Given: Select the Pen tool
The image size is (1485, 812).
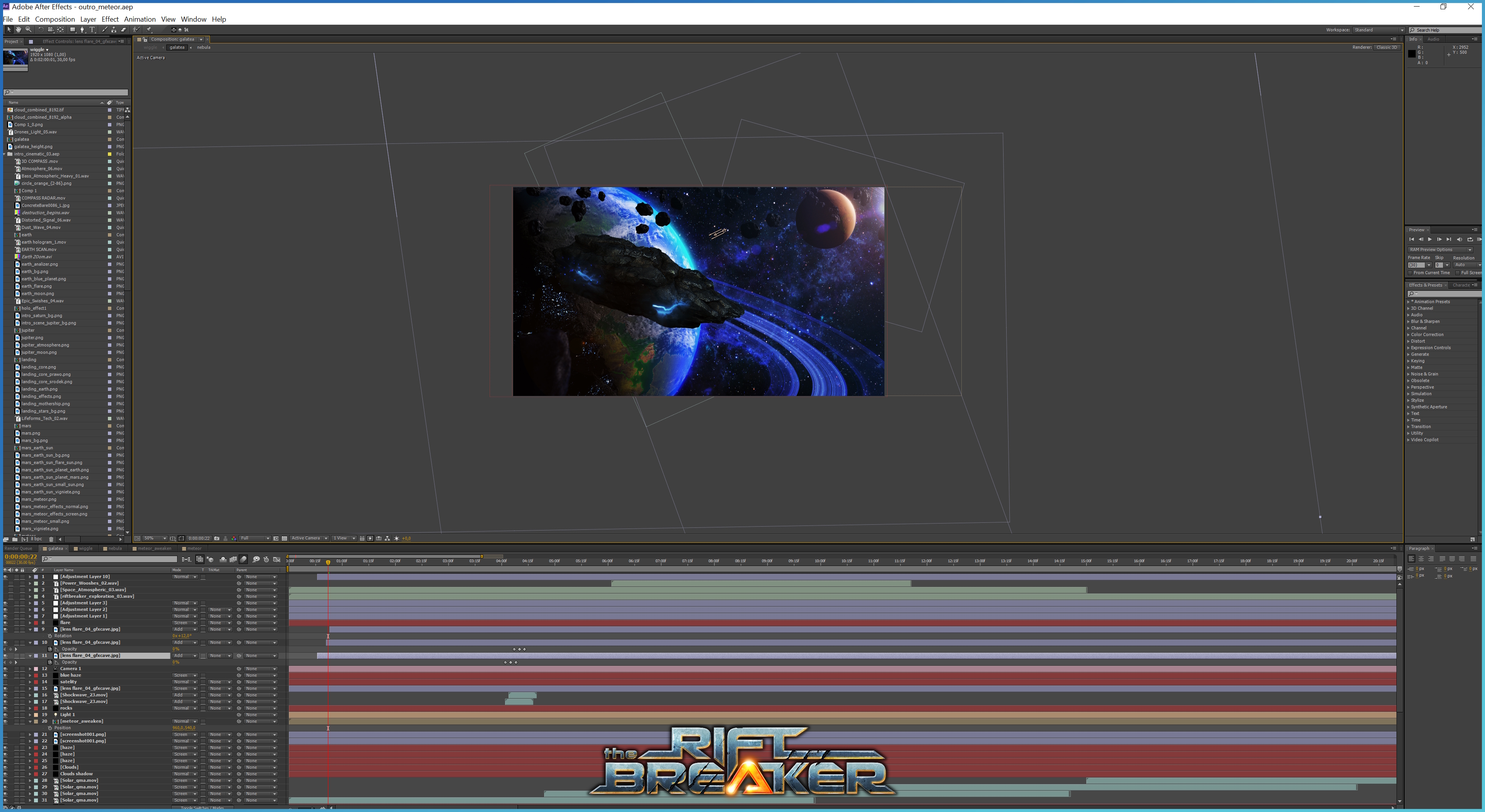Looking at the screenshot, I should (x=82, y=29).
